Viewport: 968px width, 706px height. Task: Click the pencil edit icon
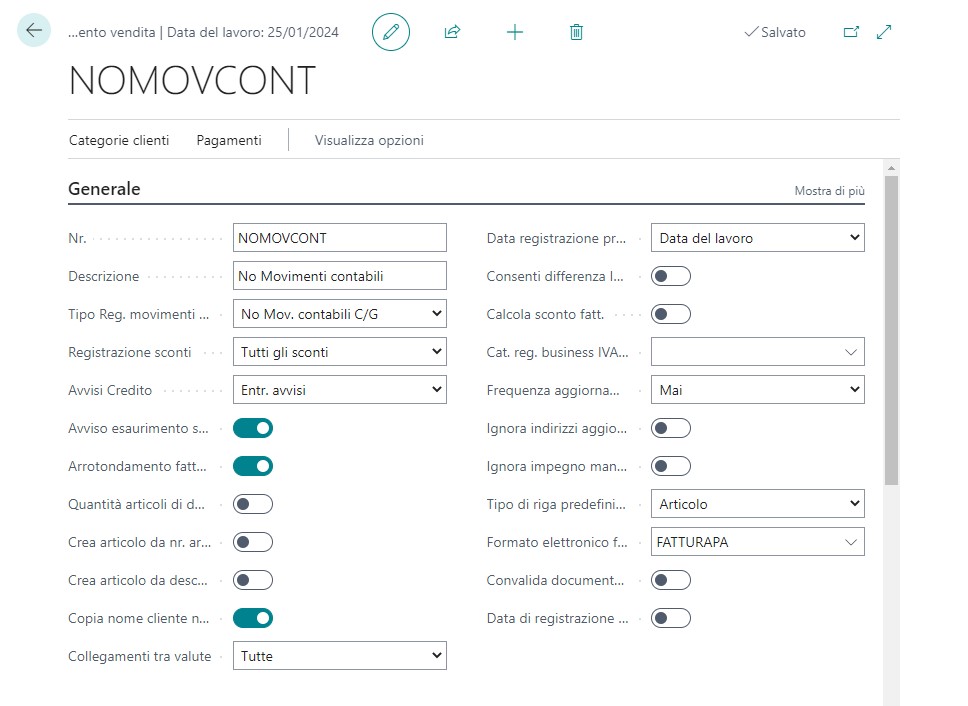pos(391,32)
